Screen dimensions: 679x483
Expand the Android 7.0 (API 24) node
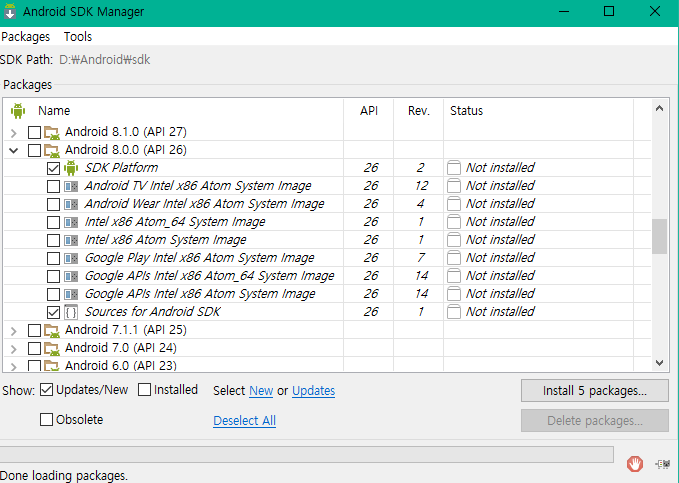tap(13, 349)
